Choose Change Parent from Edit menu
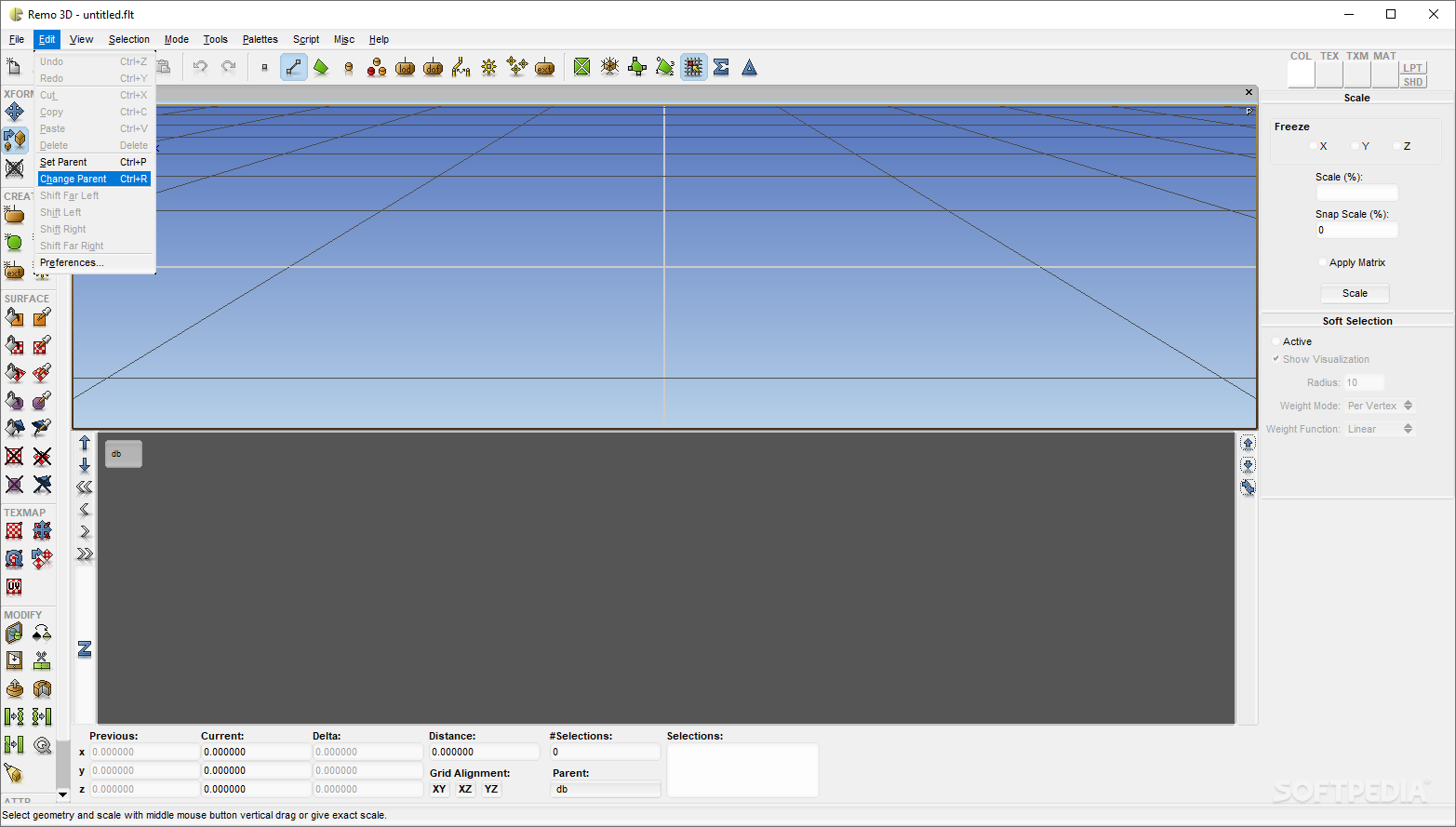 pos(94,179)
